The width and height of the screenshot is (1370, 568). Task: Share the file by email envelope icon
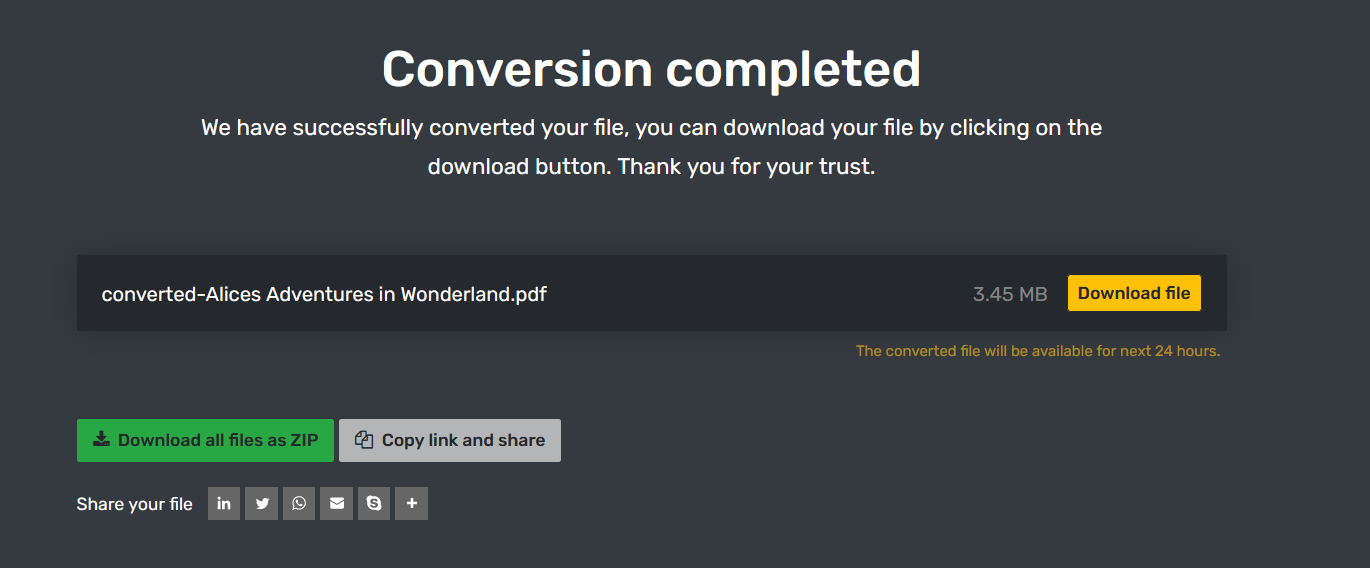click(337, 504)
